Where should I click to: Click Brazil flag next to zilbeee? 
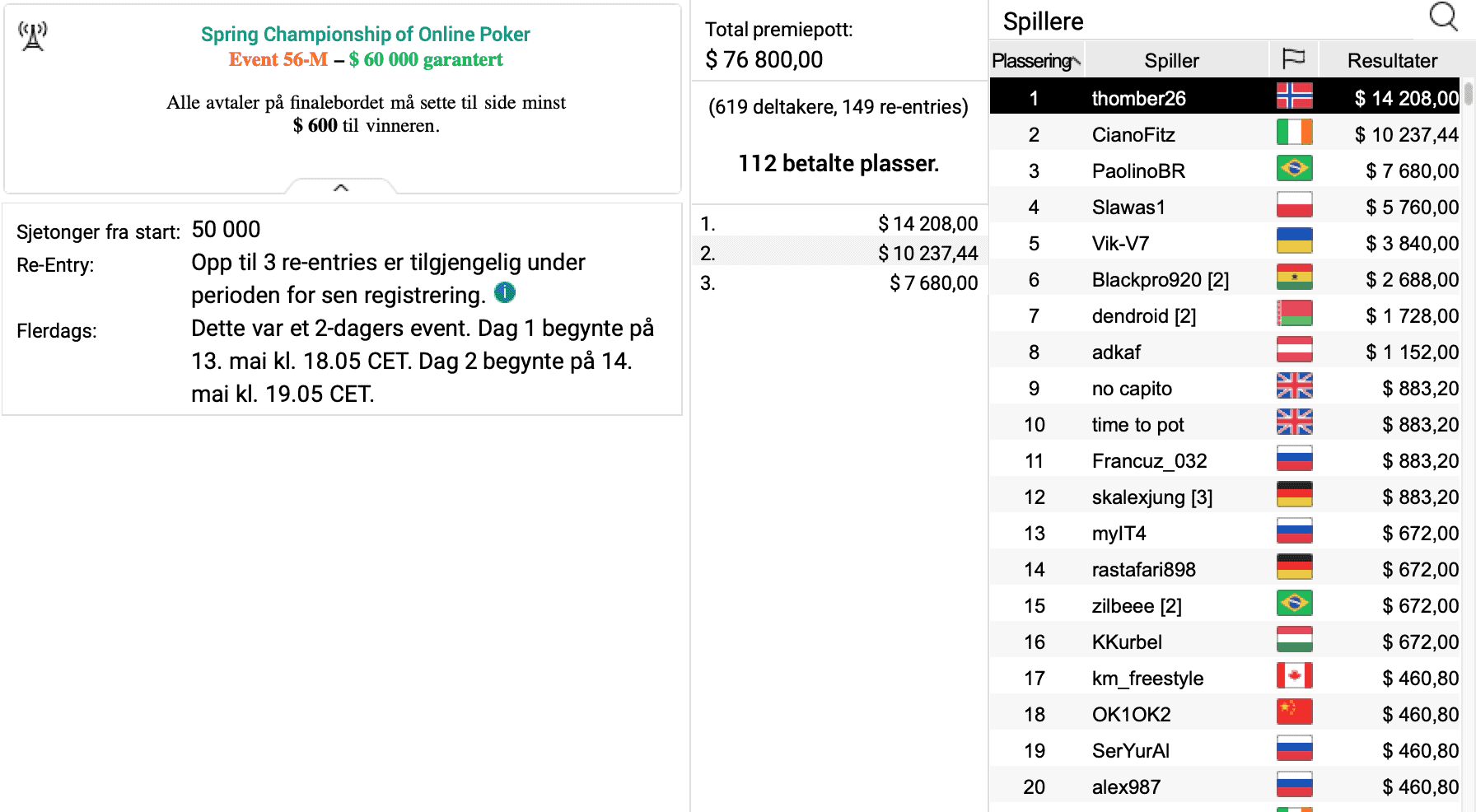1294,604
